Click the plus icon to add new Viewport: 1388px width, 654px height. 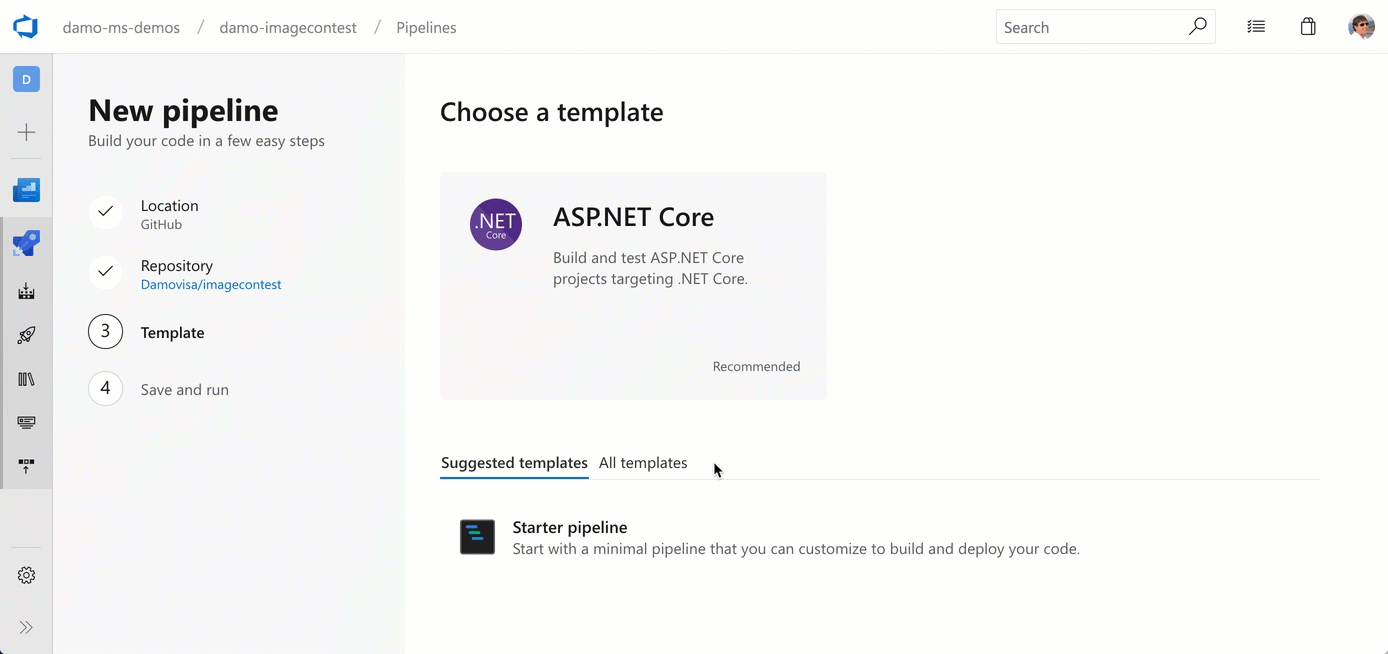[x=26, y=132]
